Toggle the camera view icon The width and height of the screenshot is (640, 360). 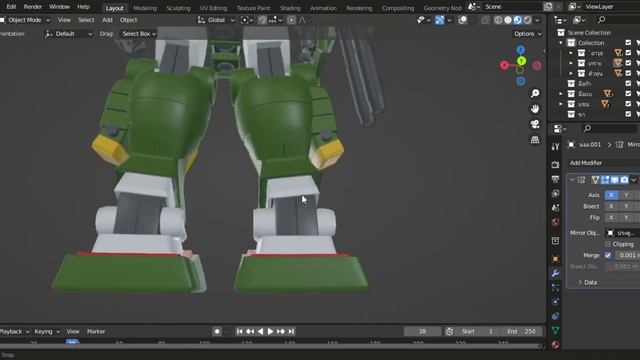point(535,124)
